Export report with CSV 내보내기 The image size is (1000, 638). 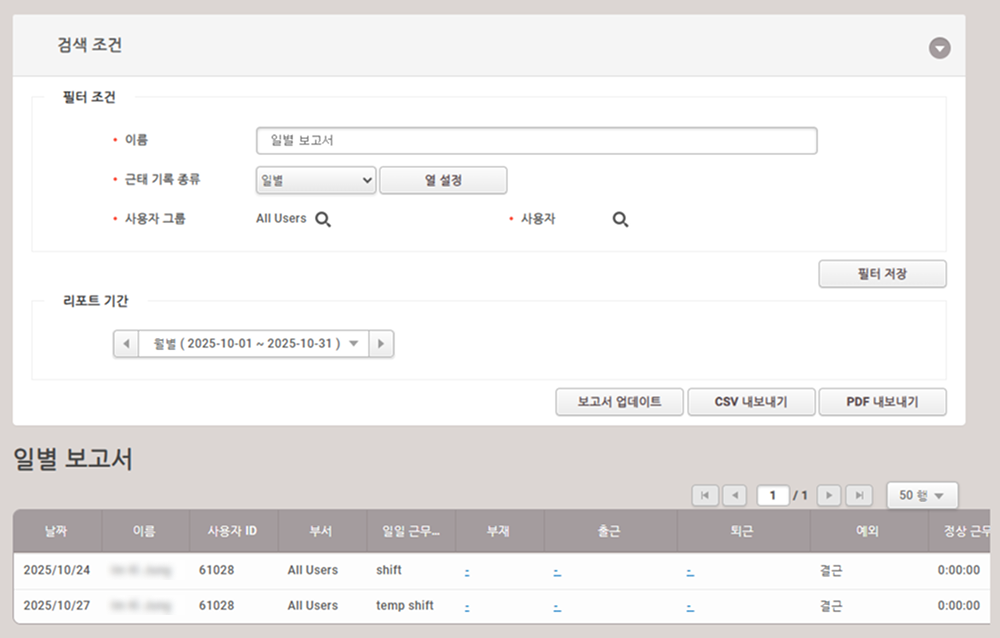(751, 402)
